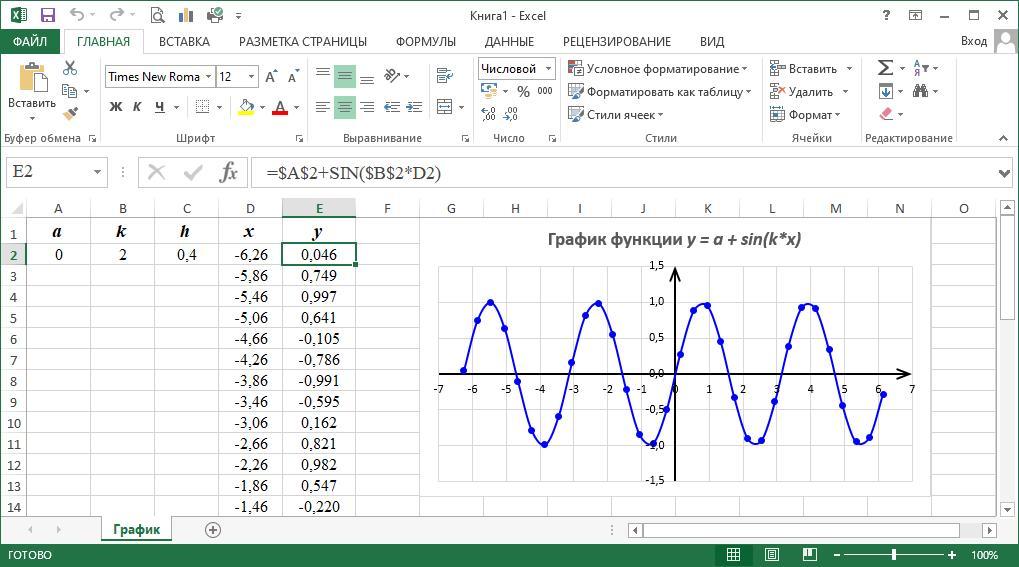Open print preview from quick access toolbar
The height and width of the screenshot is (567, 1019).
(x=157, y=15)
